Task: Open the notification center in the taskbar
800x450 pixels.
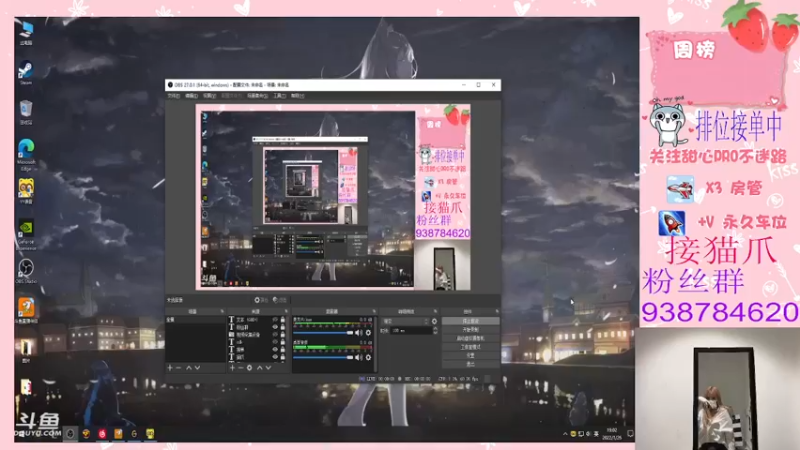Action: pos(631,434)
